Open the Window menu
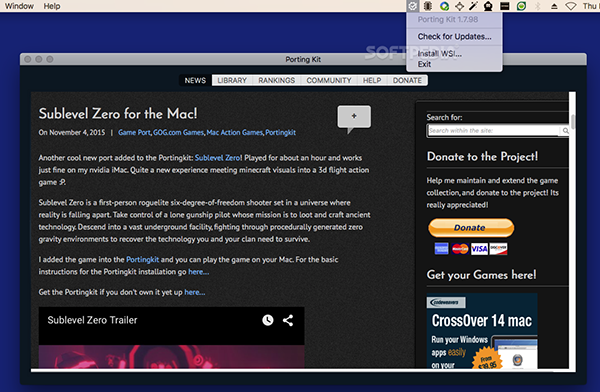This screenshot has width=600, height=392. click(x=19, y=6)
